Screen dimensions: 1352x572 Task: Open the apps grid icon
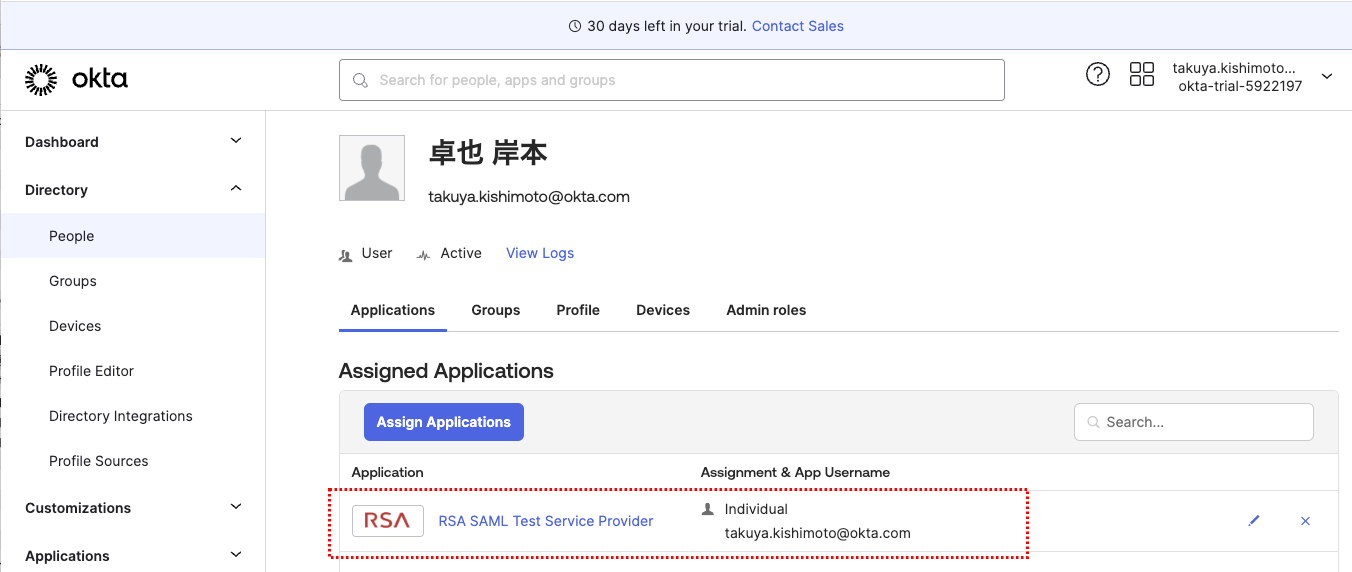point(1141,74)
